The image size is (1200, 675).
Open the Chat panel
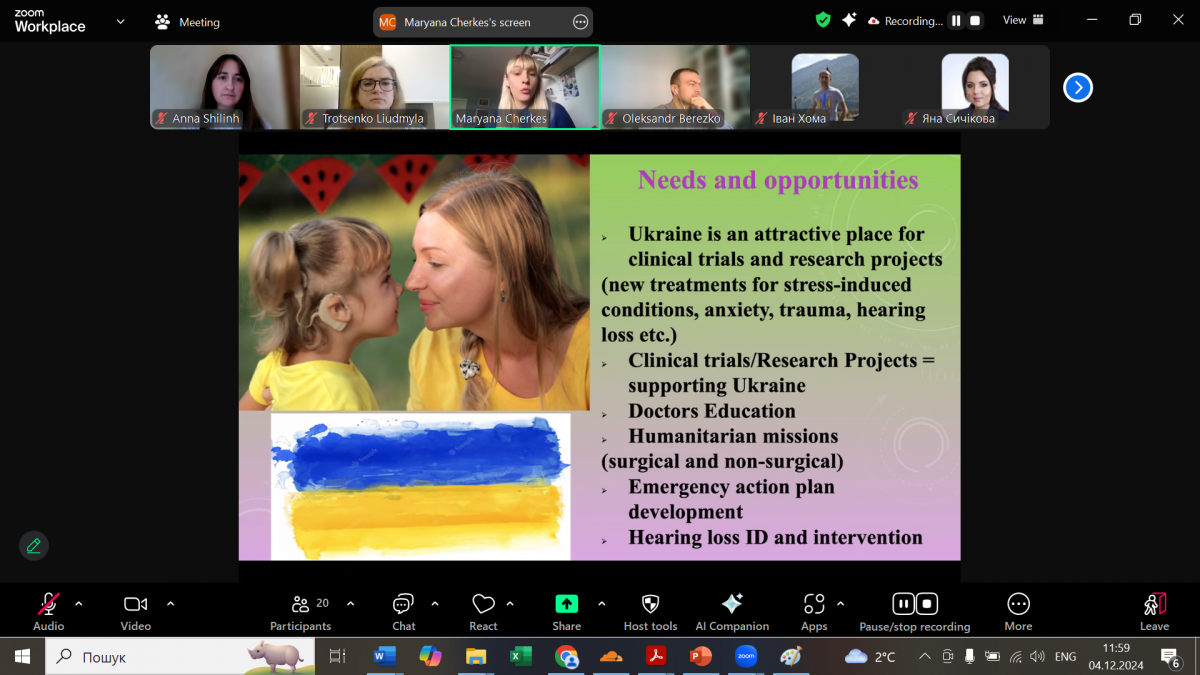point(403,604)
